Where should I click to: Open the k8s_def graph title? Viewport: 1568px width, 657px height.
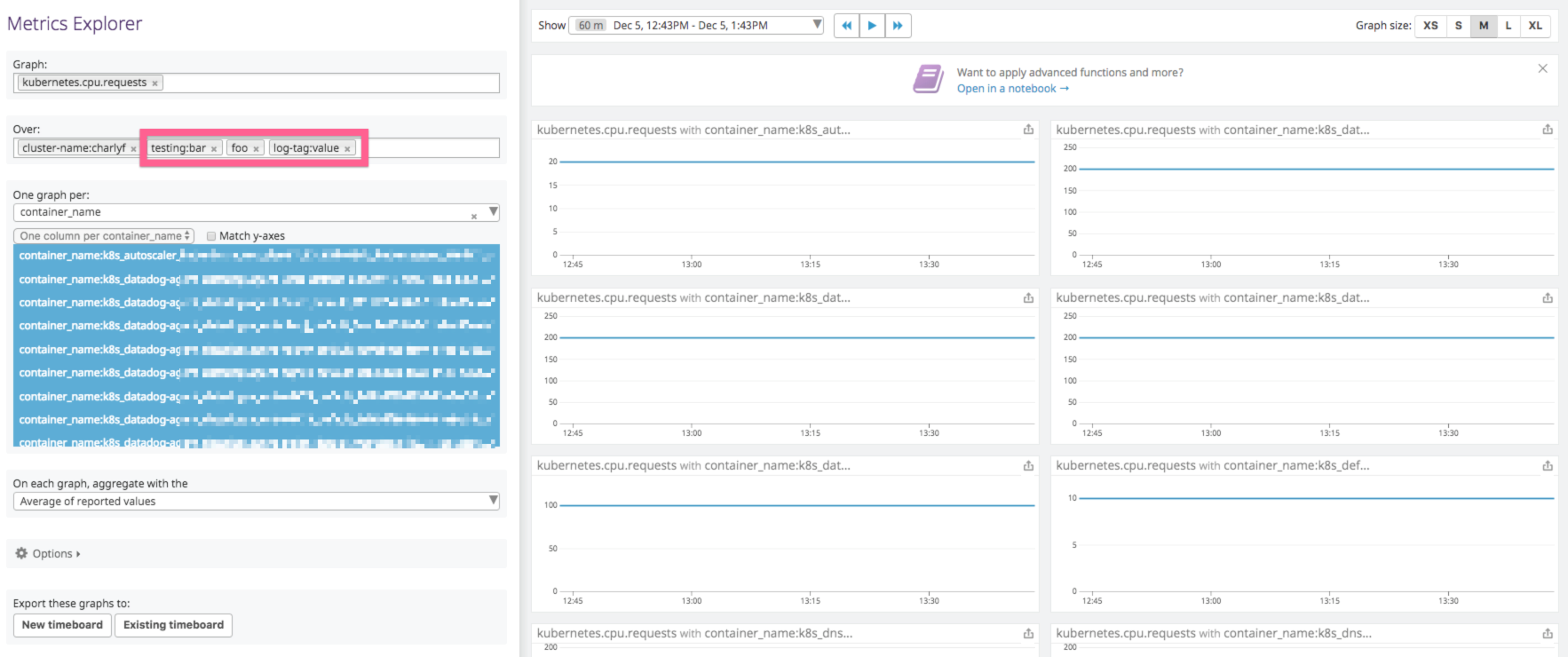(x=1212, y=465)
